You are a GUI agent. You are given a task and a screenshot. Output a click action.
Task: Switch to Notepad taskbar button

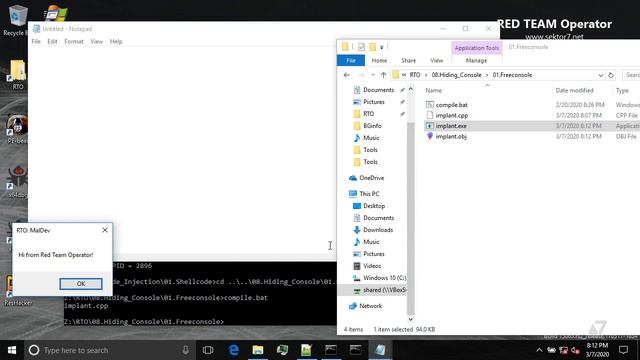pos(380,350)
